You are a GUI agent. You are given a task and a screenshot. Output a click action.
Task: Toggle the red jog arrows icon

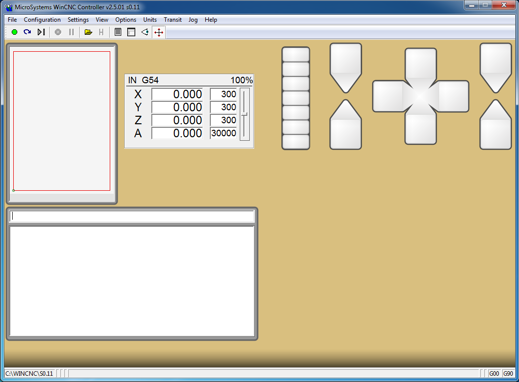159,32
